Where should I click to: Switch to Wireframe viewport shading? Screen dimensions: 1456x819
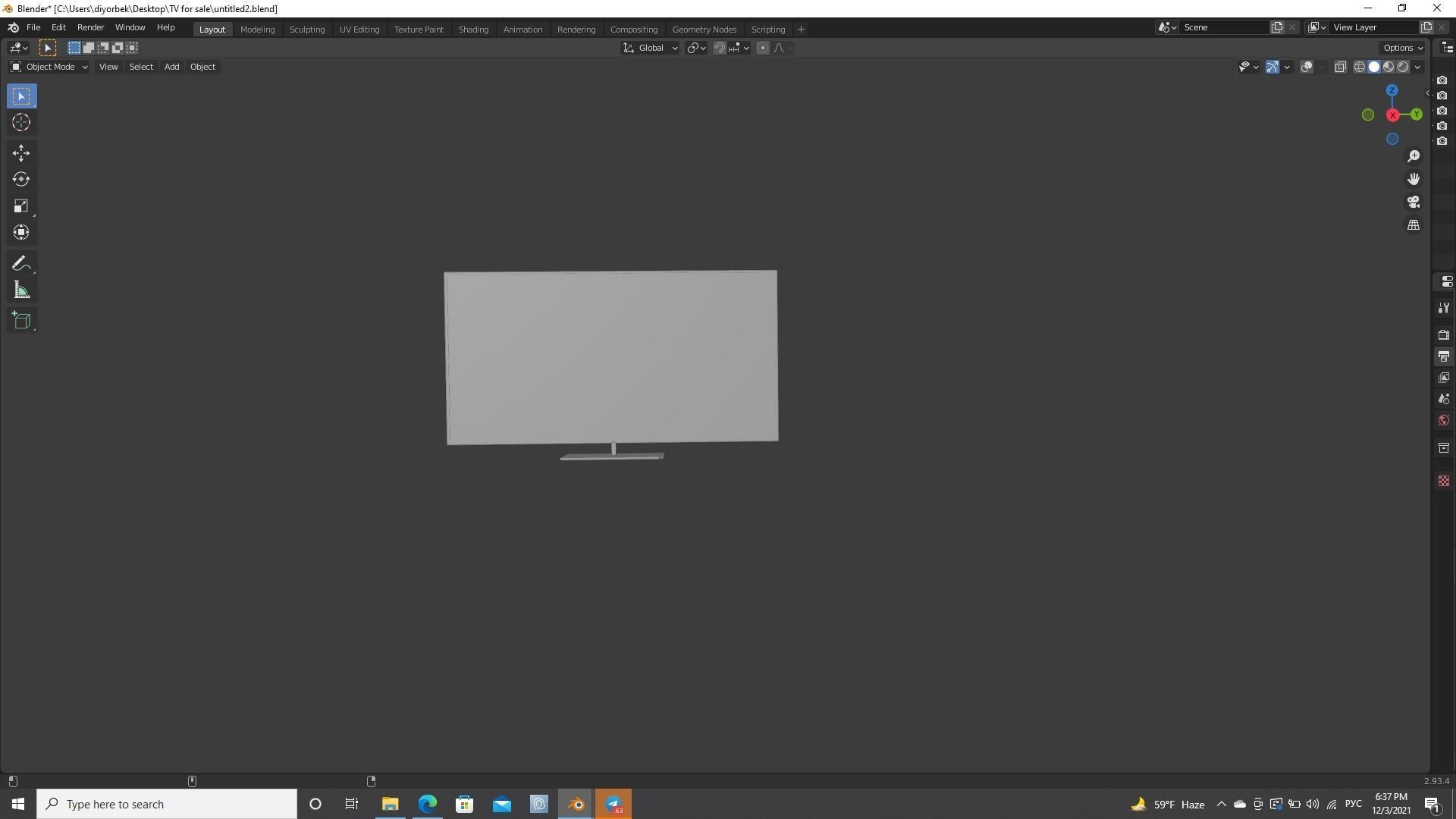tap(1360, 67)
